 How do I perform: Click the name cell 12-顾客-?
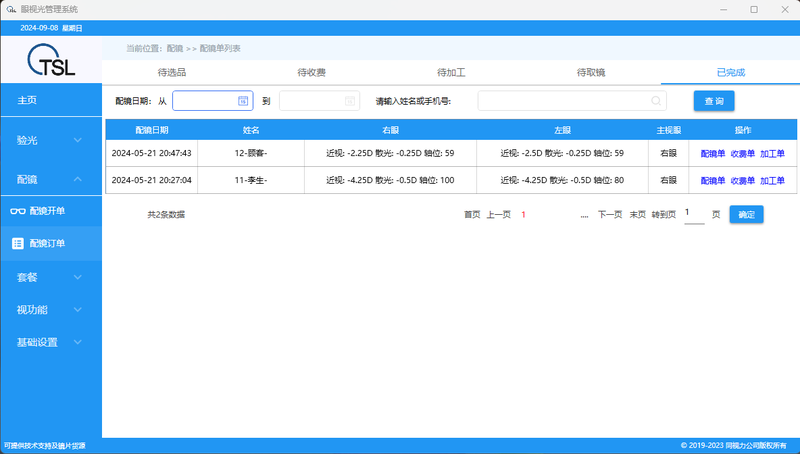(251, 153)
